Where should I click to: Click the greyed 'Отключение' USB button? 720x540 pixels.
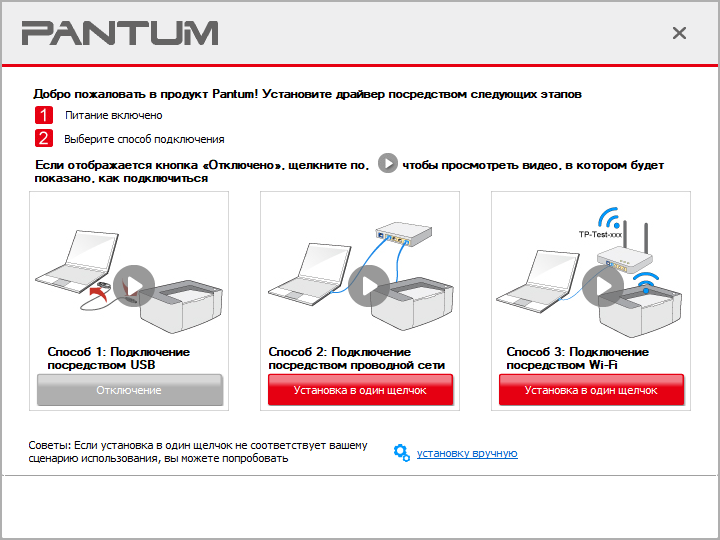(129, 390)
